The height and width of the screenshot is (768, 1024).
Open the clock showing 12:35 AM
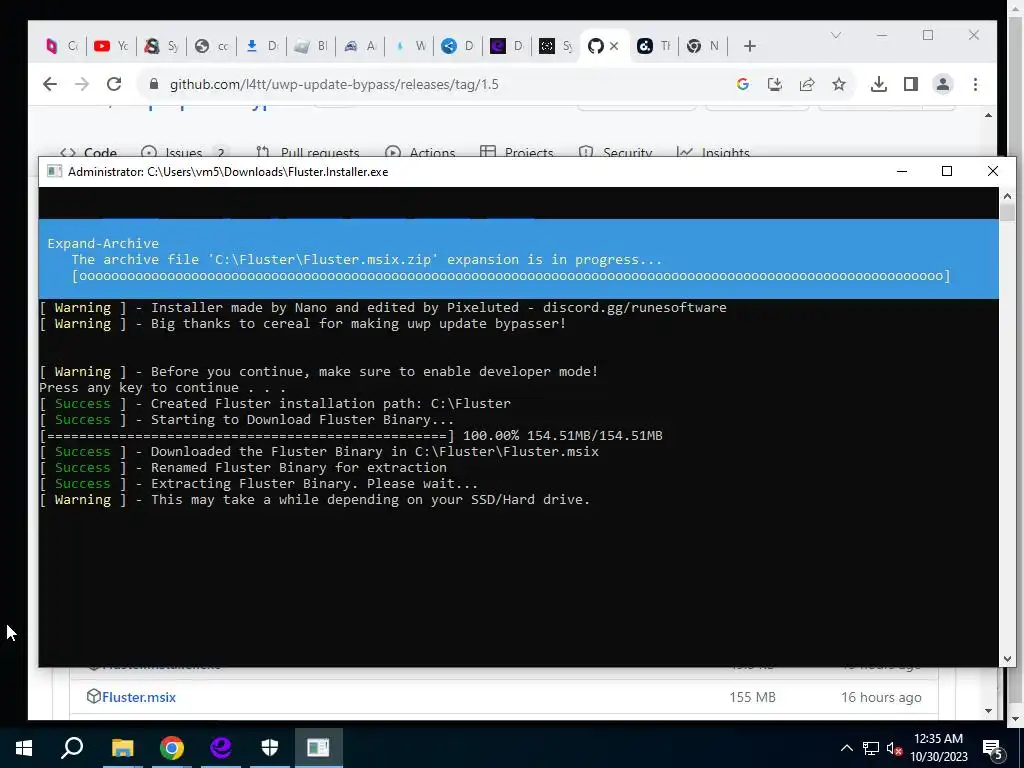tap(938, 748)
